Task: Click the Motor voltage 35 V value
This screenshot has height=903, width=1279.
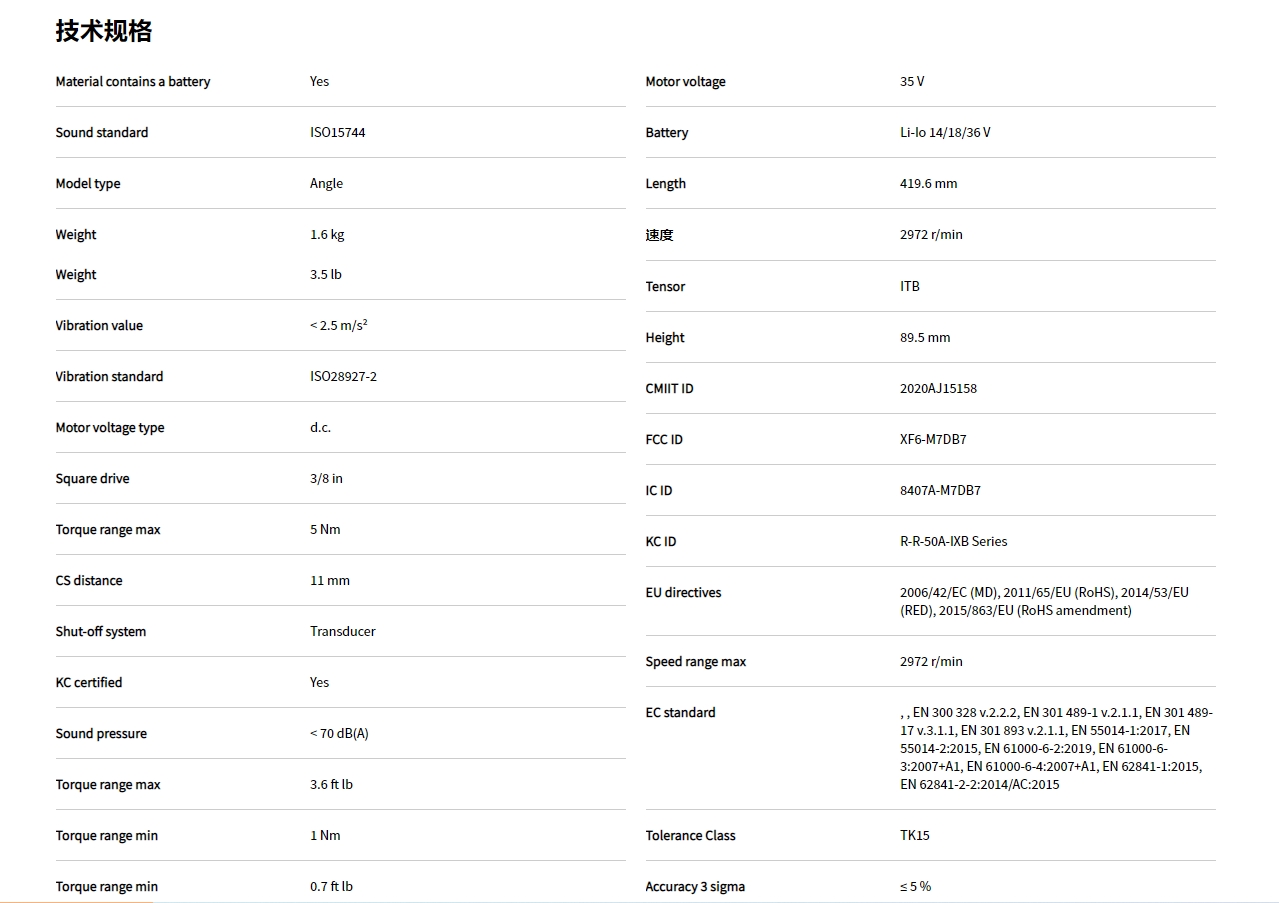Action: (x=912, y=81)
